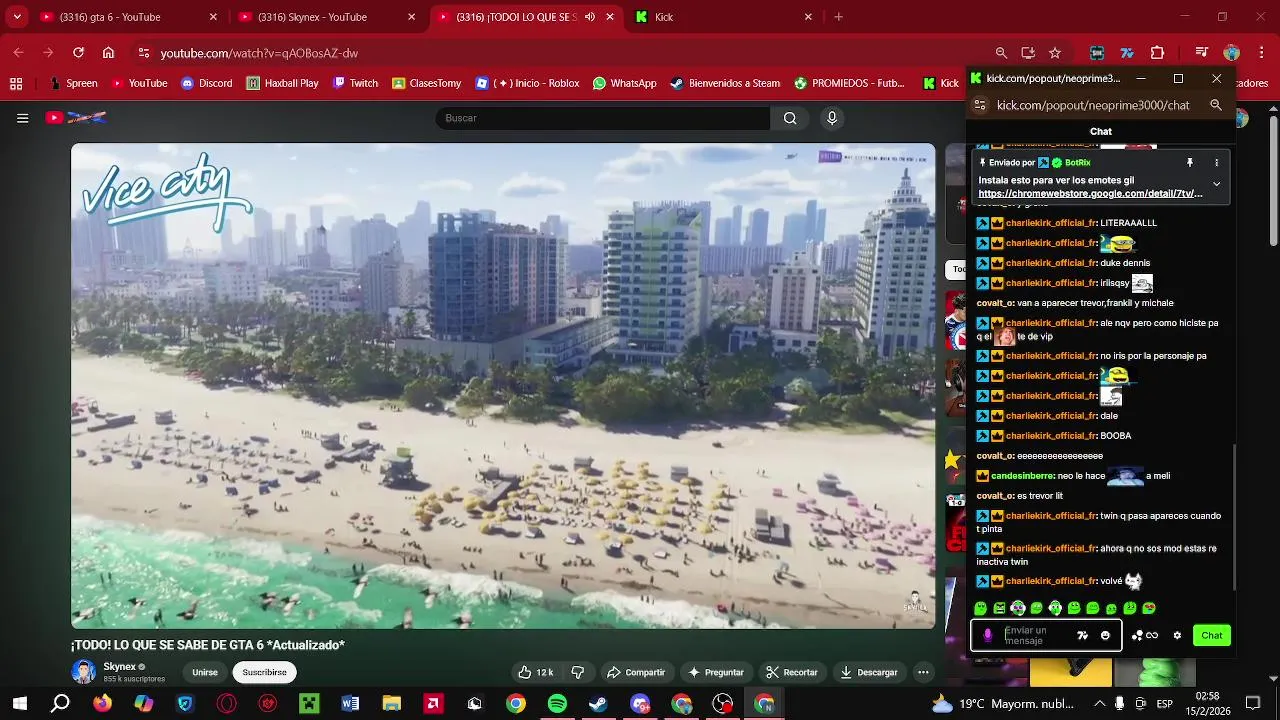The height and width of the screenshot is (720, 1280).
Task: Open zoom control in address bar
Action: coord(1001,53)
